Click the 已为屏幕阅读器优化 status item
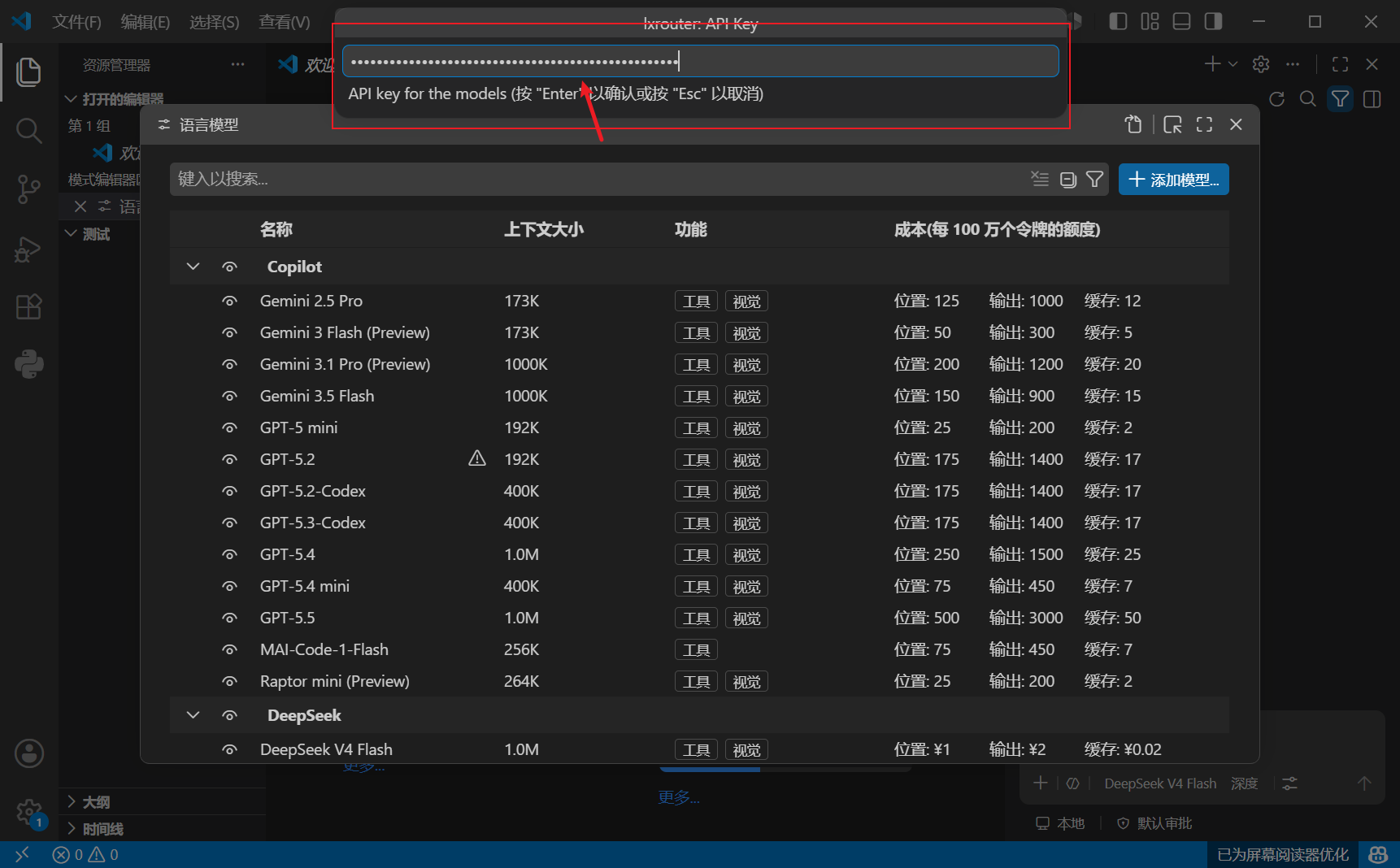Viewport: 1400px width, 868px height. pos(1283,855)
